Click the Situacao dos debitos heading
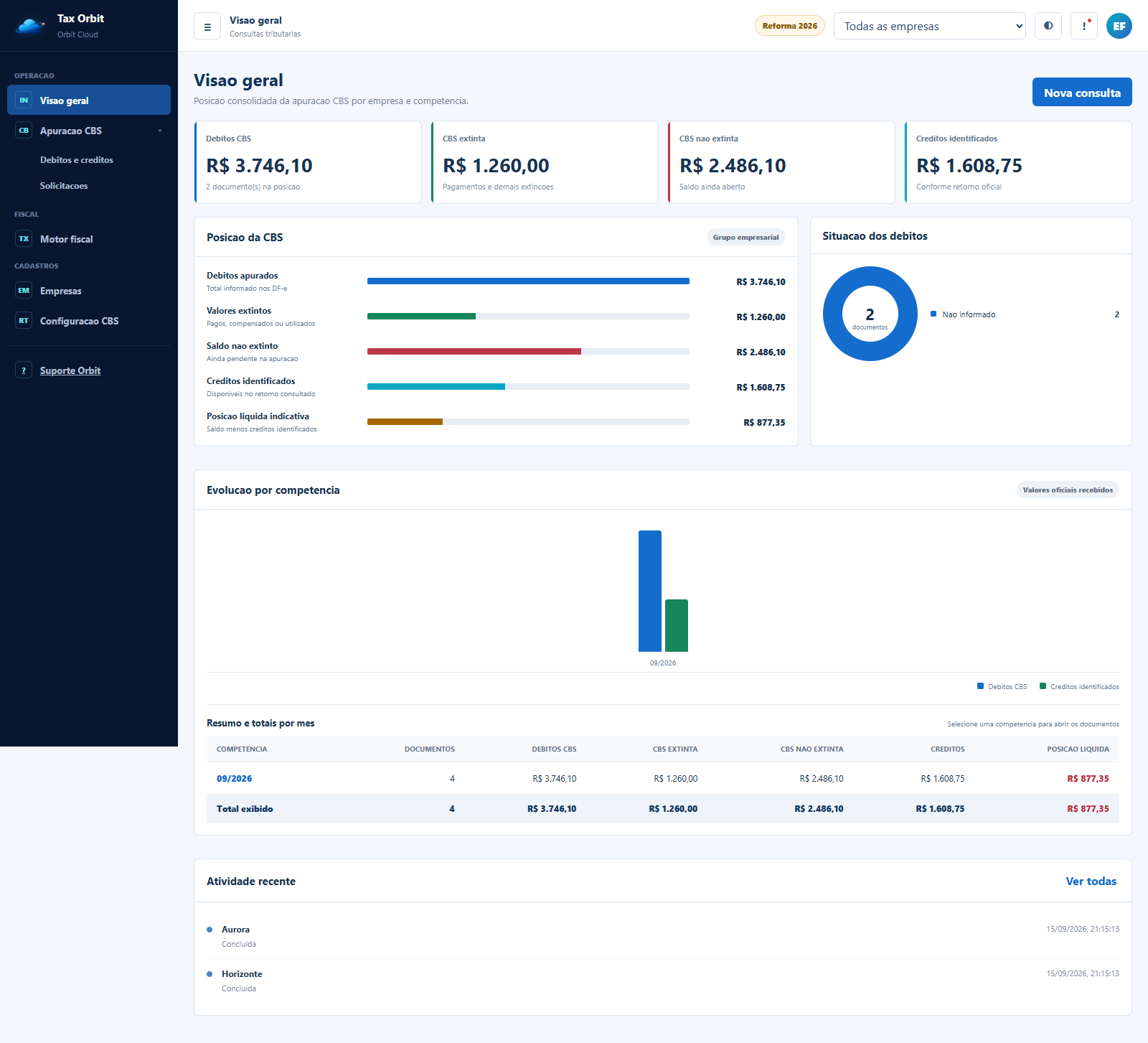Screen dimensions: 1148x1043 875,235
